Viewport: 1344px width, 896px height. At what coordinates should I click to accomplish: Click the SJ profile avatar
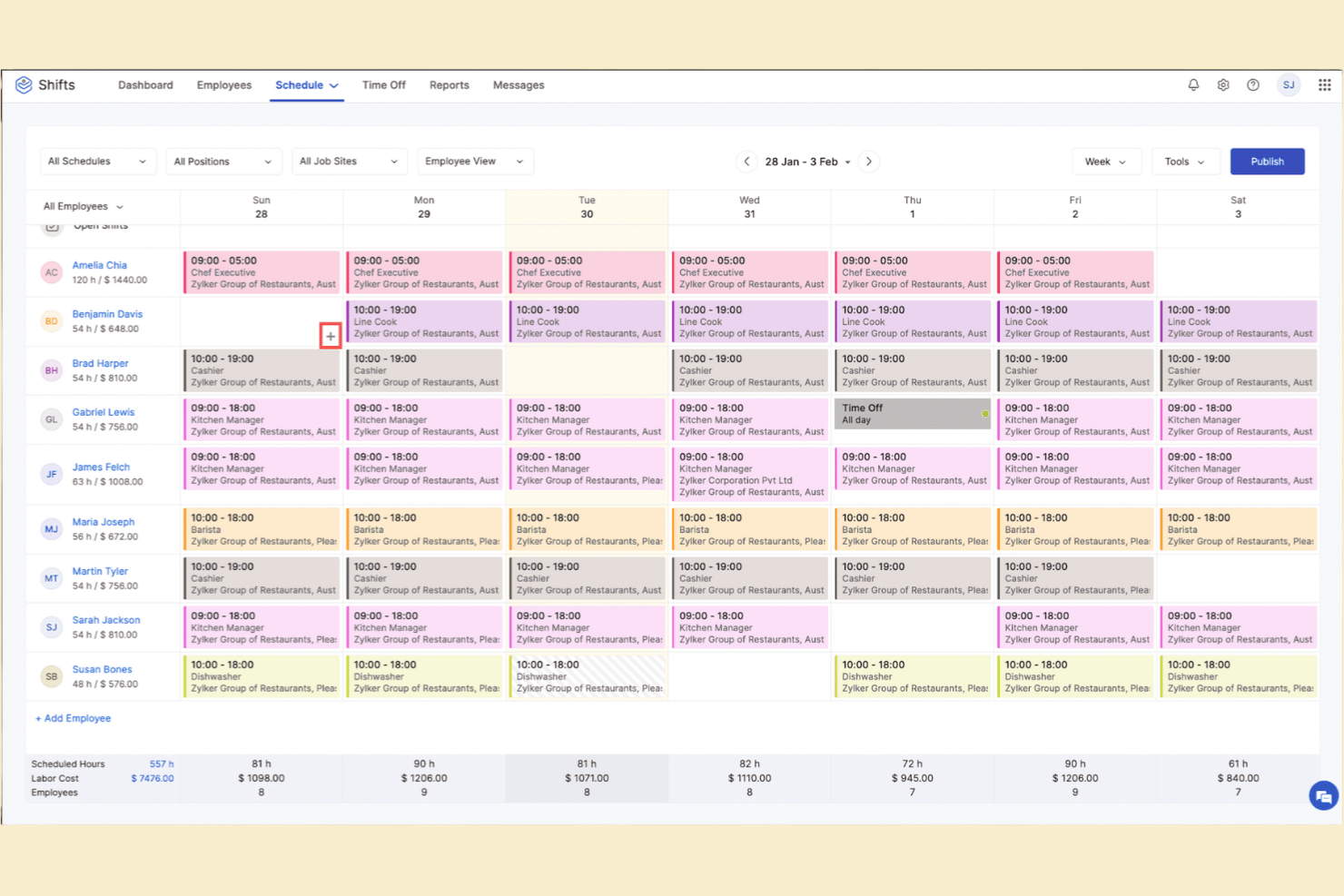coord(1289,84)
